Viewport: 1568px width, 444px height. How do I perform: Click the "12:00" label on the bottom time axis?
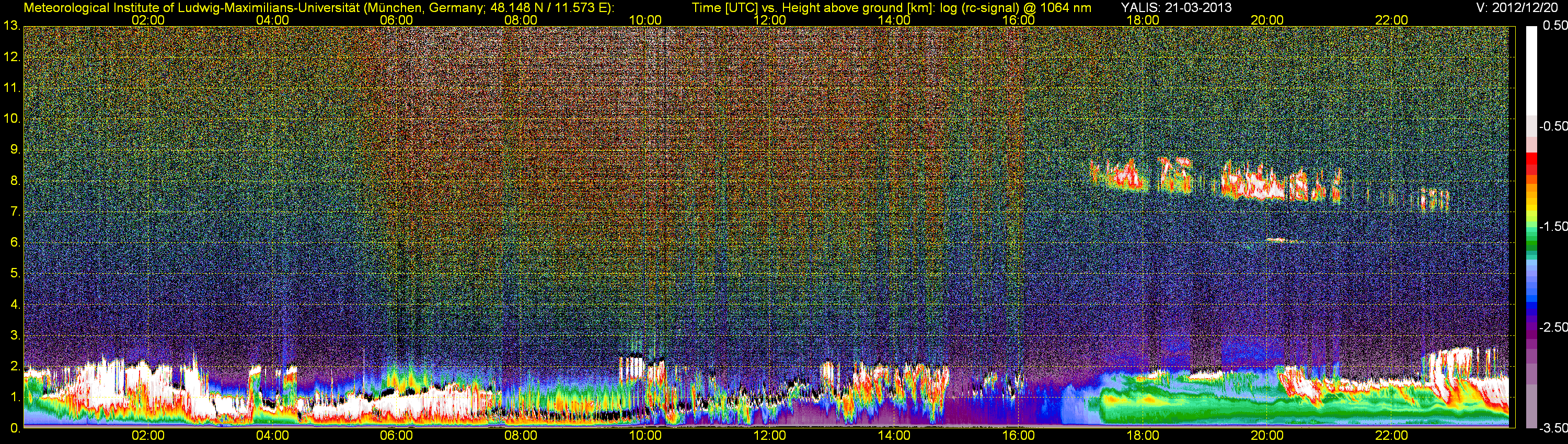point(769,436)
